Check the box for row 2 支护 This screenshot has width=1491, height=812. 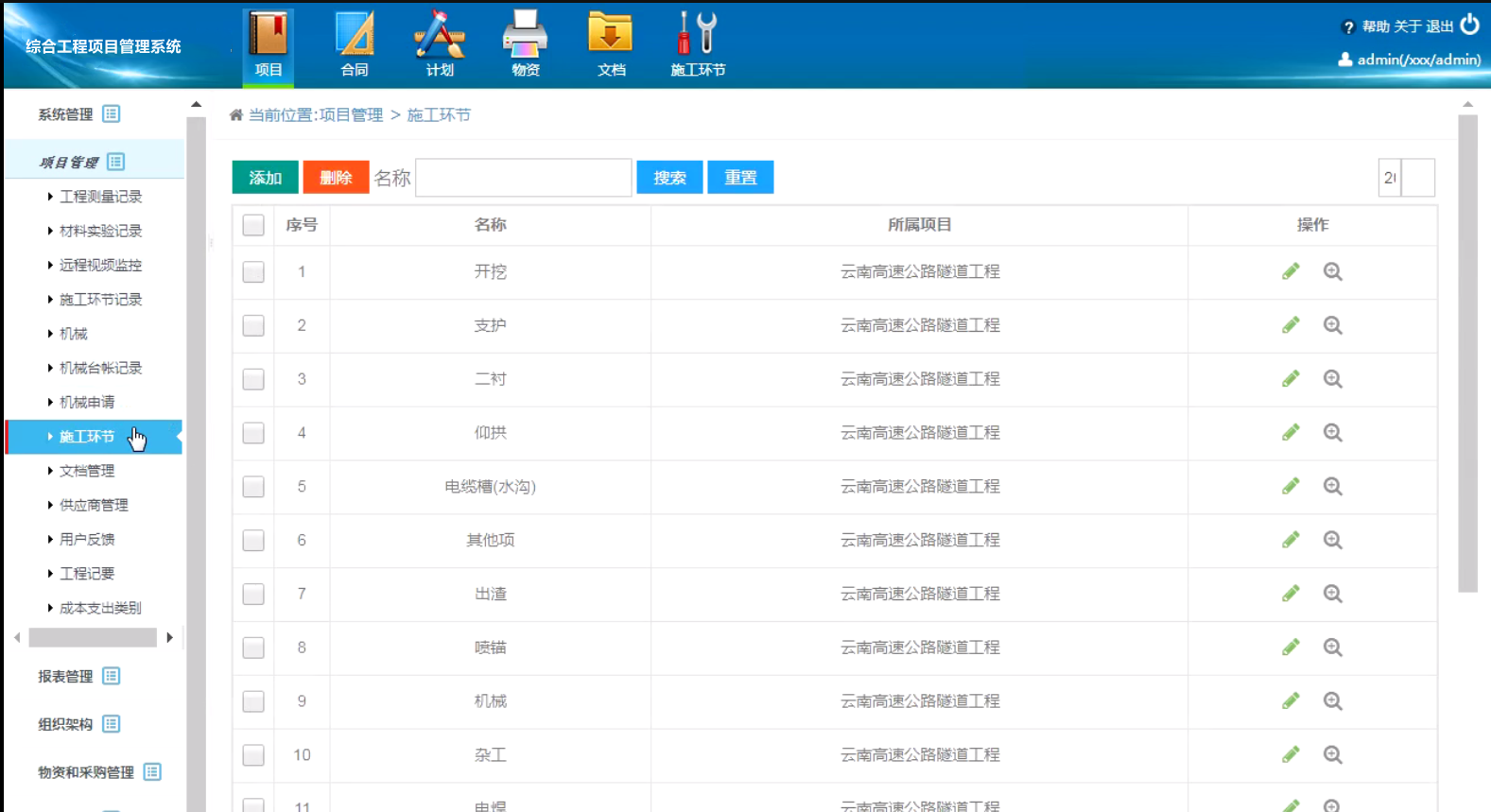point(253,326)
